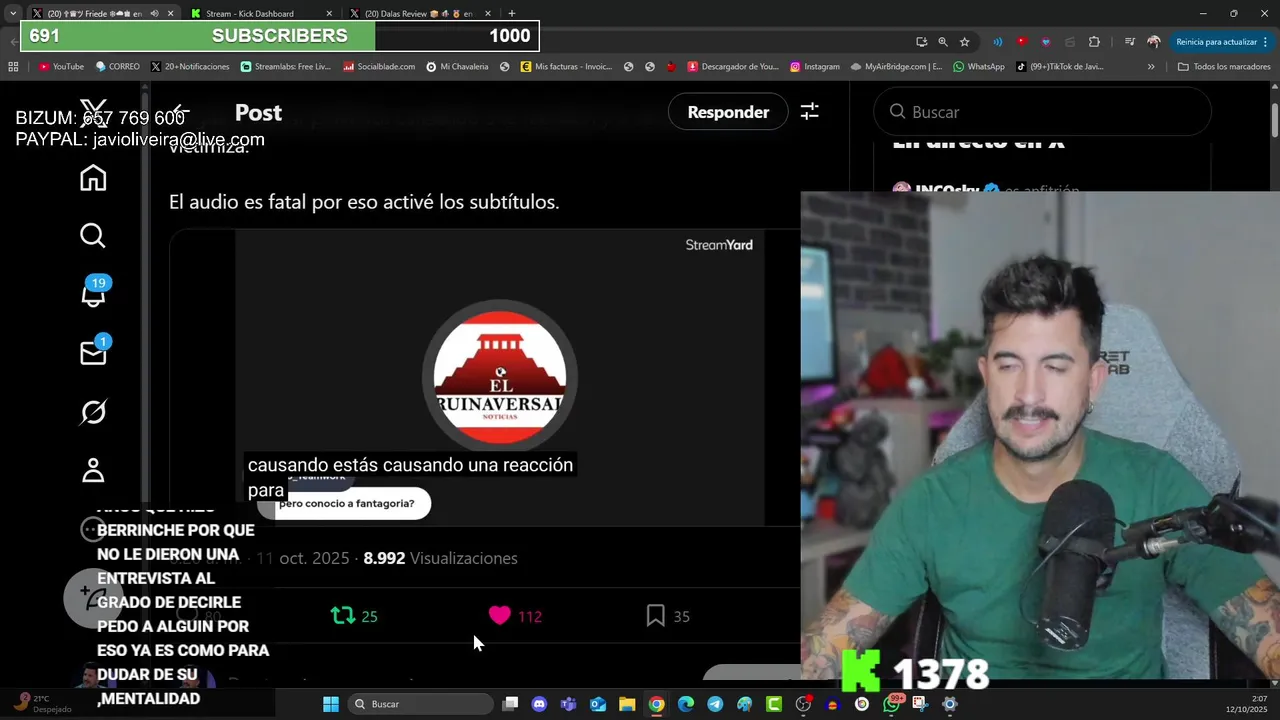Open Microsoft Teams from the taskbar
This screenshot has height=720, width=1280.
[568, 704]
